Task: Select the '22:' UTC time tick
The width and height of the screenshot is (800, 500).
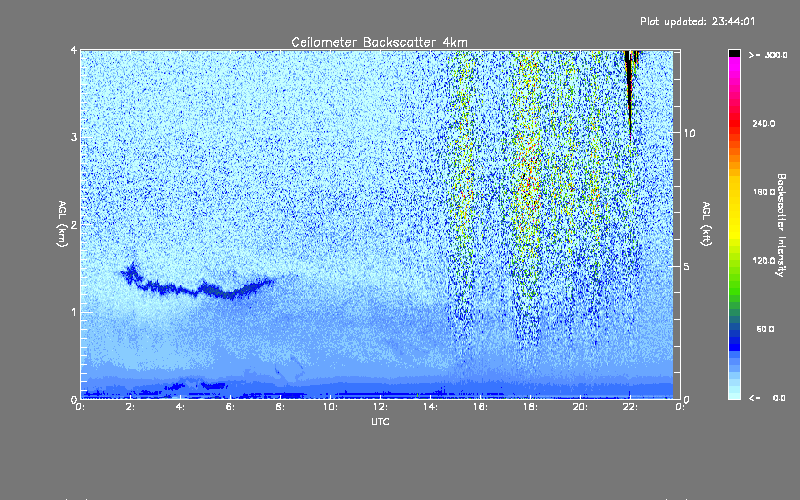Action: (631, 407)
